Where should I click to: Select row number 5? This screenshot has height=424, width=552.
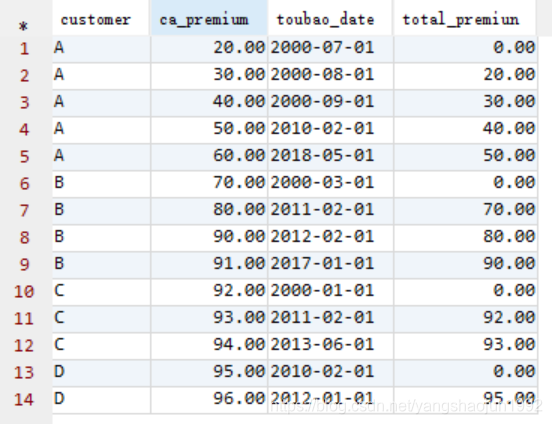click(26, 157)
